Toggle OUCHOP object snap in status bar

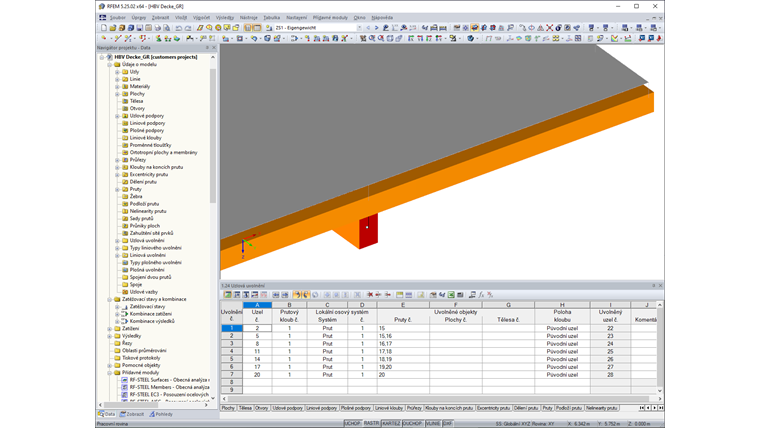(x=412, y=423)
